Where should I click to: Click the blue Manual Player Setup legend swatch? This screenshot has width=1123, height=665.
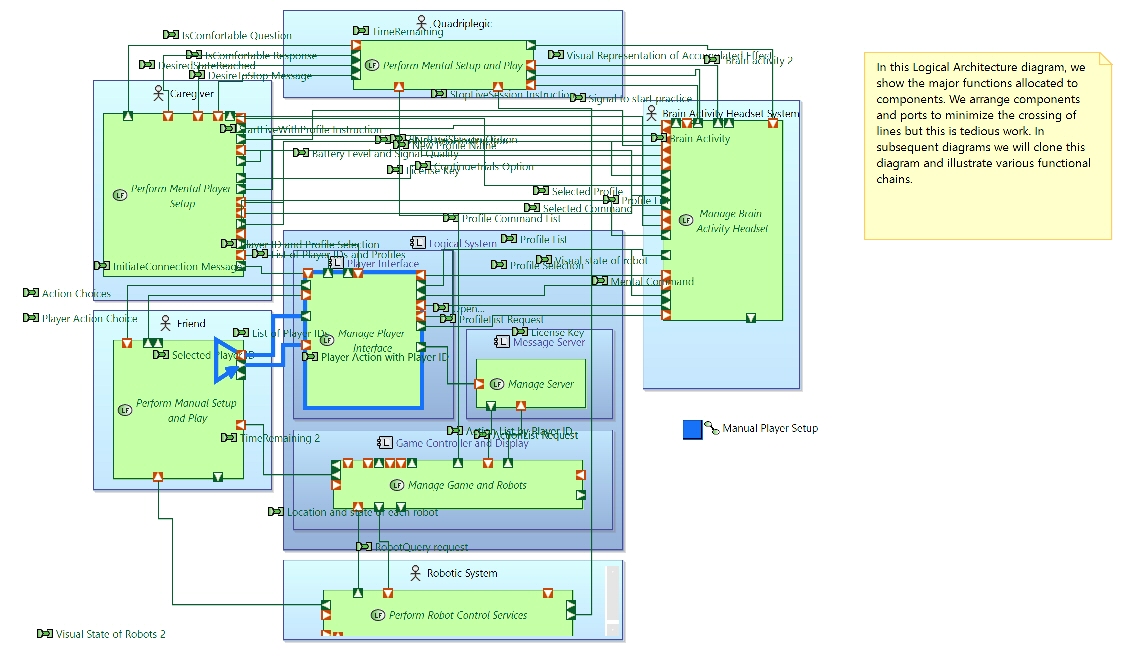click(693, 429)
